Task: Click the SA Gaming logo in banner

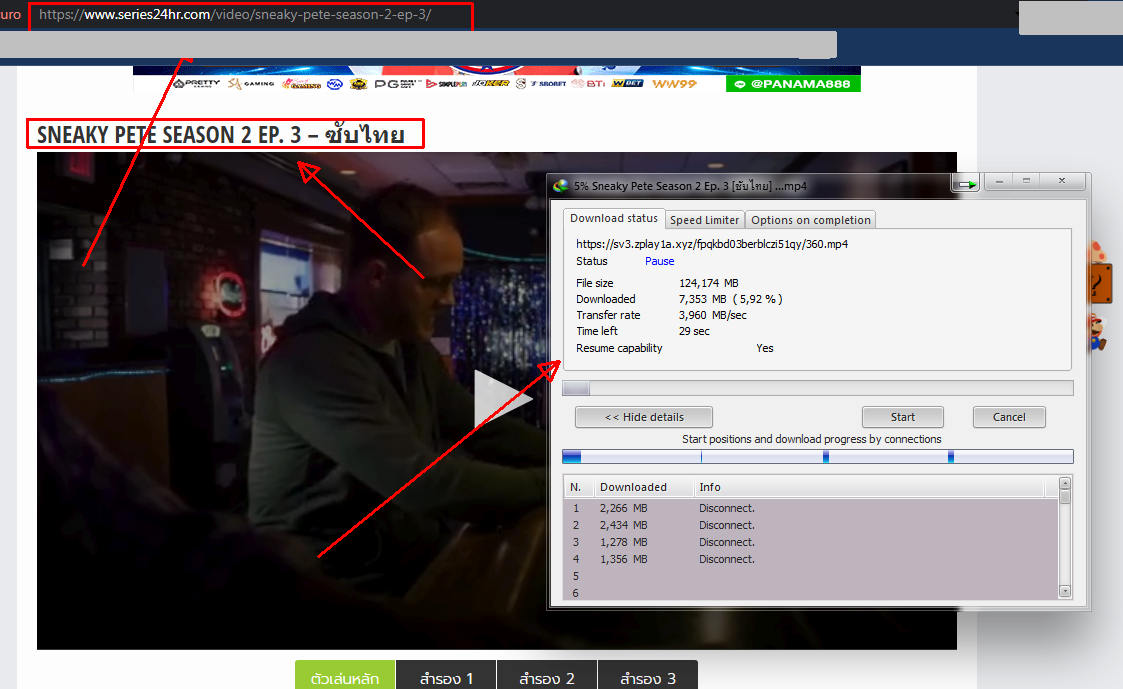Action: pos(251,84)
